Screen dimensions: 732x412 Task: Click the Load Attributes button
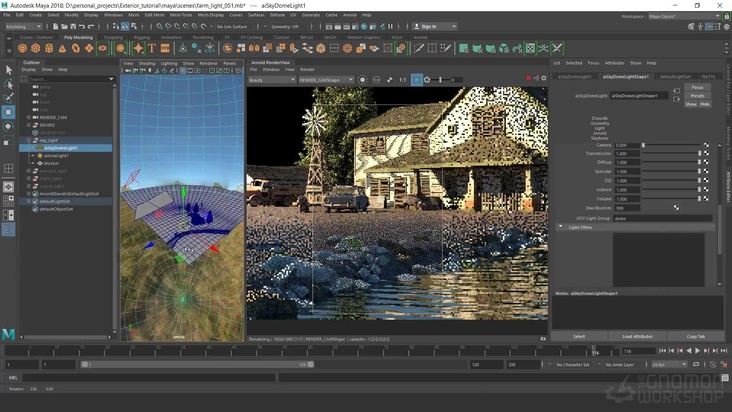[x=637, y=336]
